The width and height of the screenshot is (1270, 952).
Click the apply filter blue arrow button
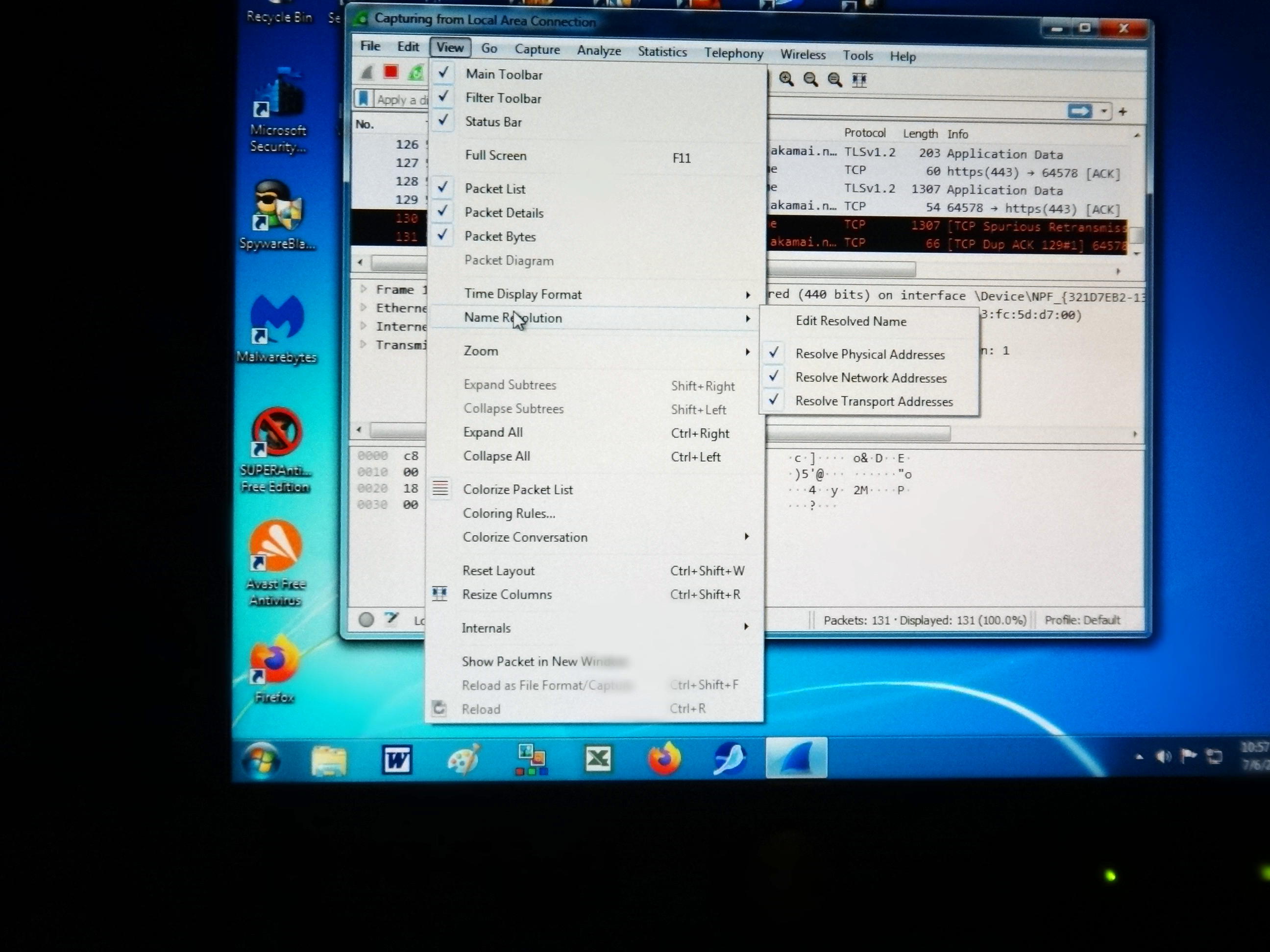click(1079, 111)
